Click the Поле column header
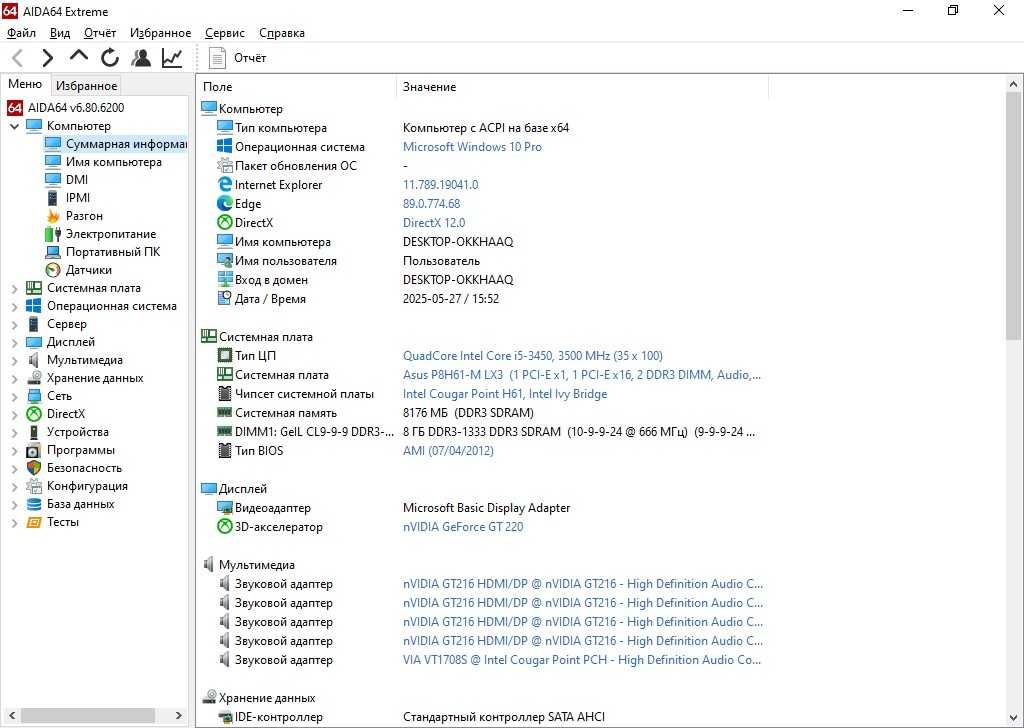 296,87
